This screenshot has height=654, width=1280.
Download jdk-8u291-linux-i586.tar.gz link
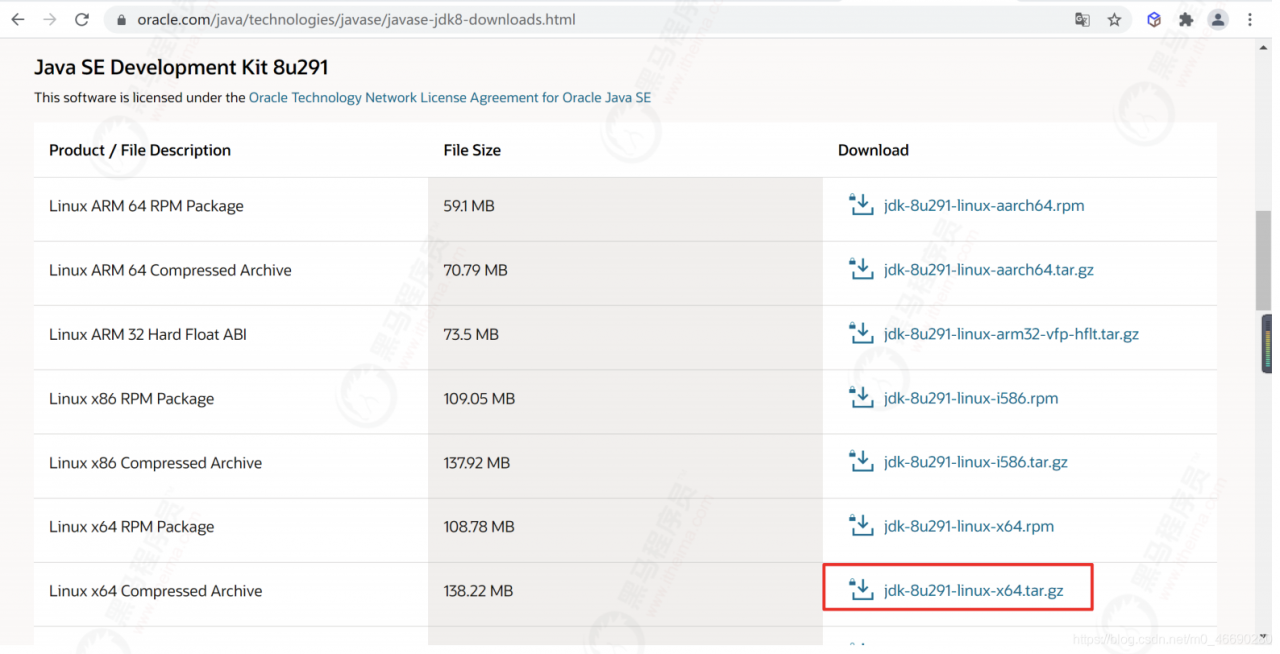pos(976,462)
